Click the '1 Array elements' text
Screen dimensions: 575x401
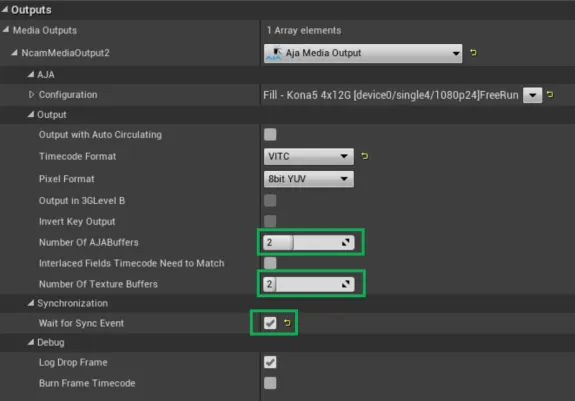pos(304,30)
